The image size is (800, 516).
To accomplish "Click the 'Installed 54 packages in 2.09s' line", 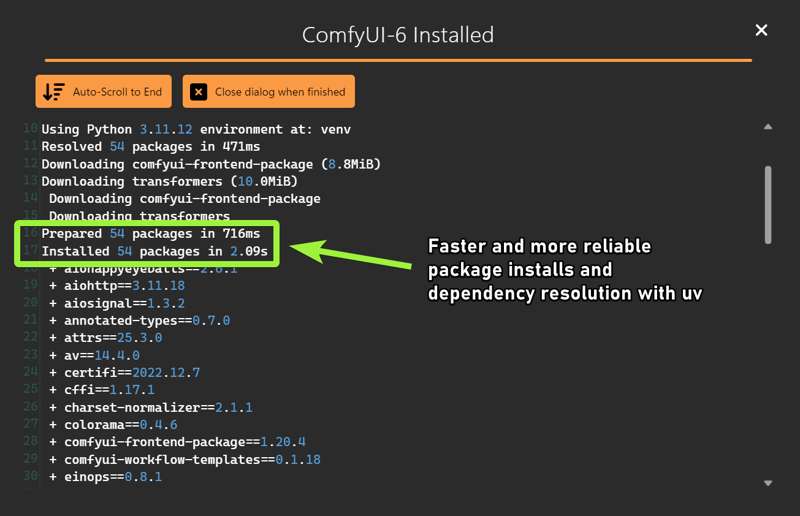I will coord(154,251).
